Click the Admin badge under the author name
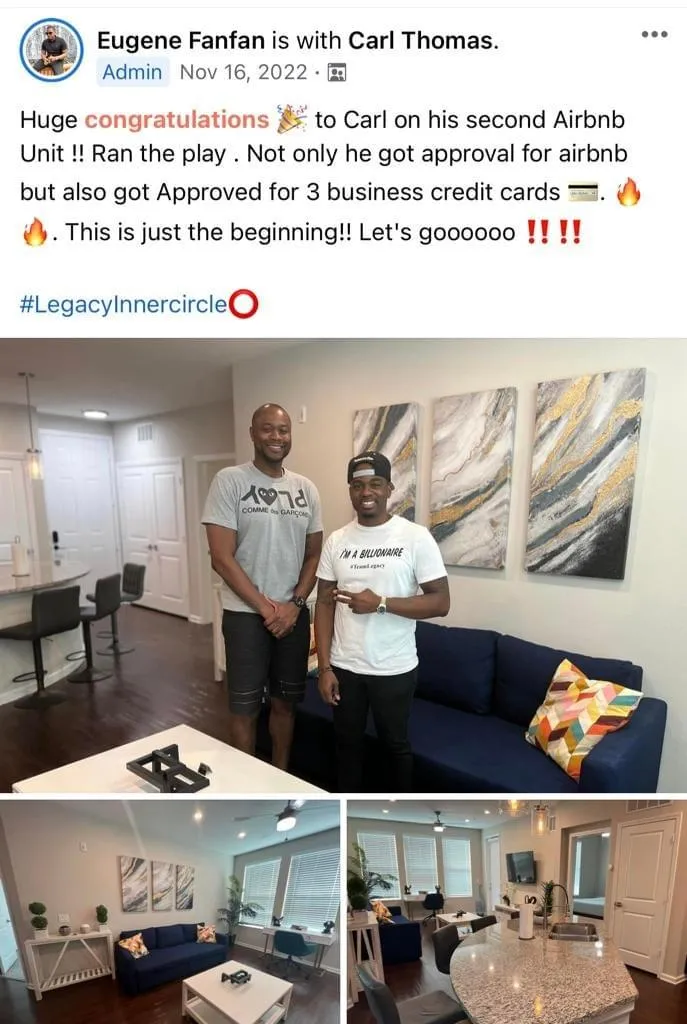 click(133, 72)
